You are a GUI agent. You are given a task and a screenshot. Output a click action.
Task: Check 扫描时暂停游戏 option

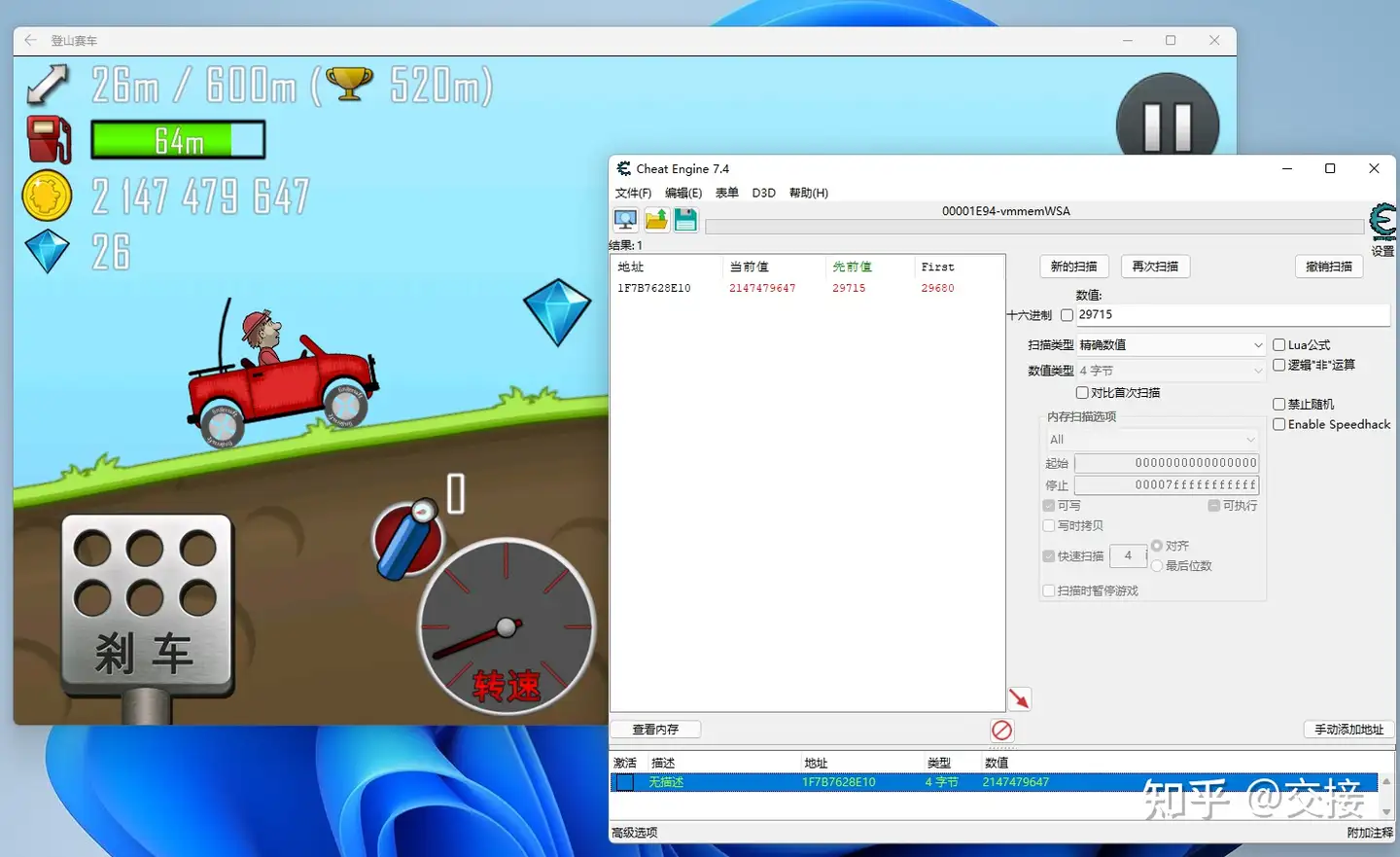point(1049,590)
